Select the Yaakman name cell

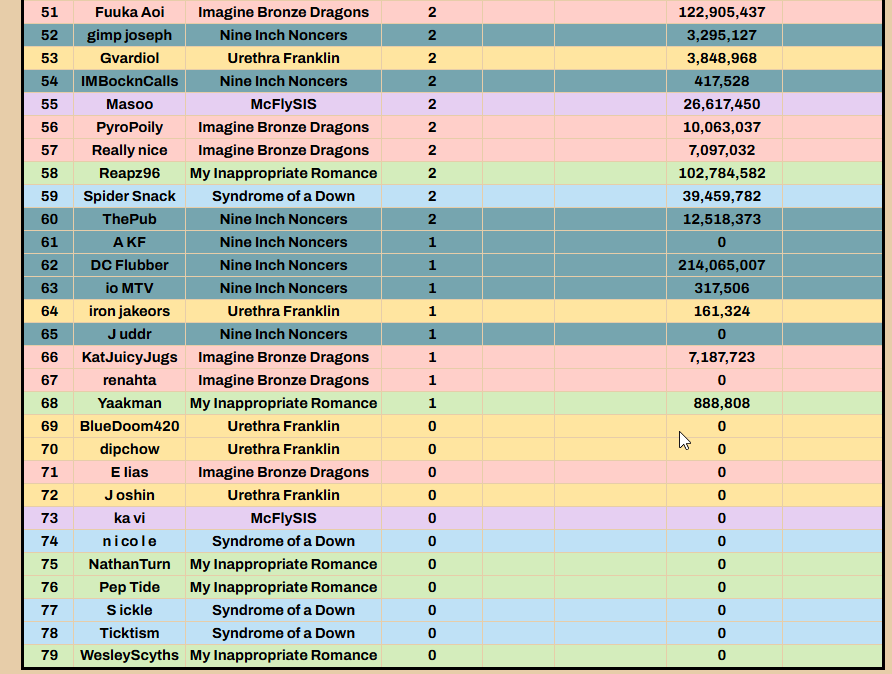pyautogui.click(x=130, y=404)
